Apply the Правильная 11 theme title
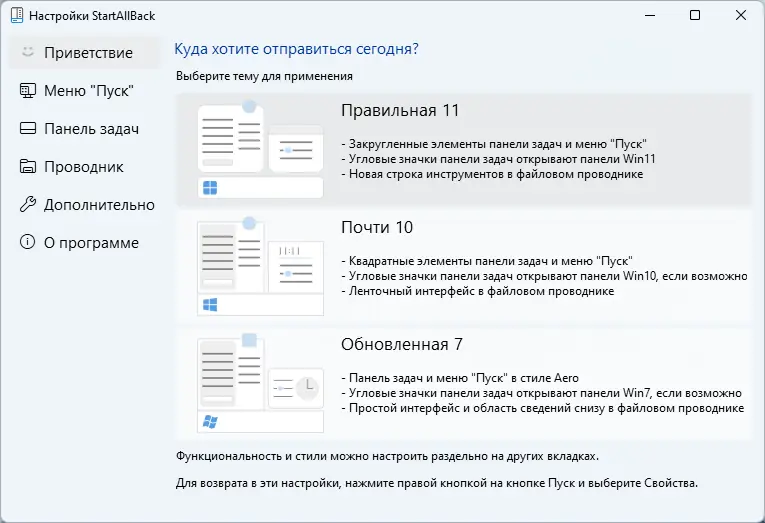 point(400,111)
